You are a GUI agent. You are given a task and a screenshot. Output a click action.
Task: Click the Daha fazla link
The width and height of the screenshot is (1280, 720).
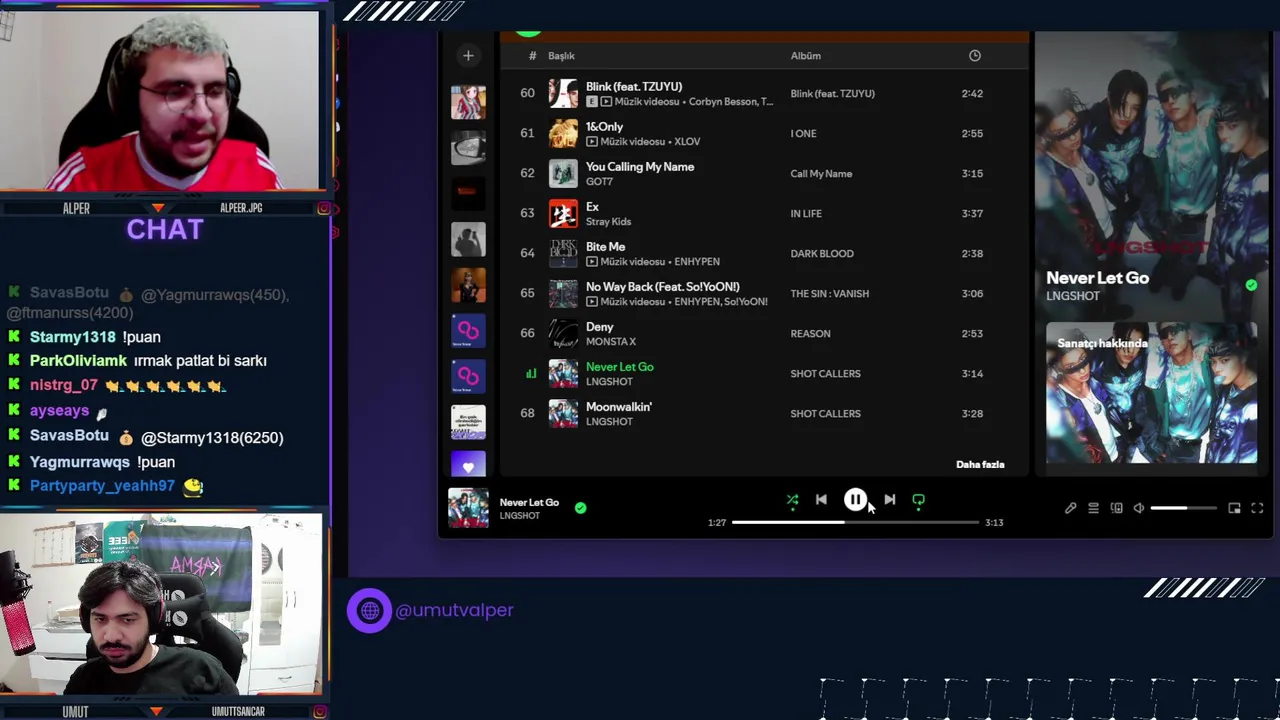[x=980, y=464]
